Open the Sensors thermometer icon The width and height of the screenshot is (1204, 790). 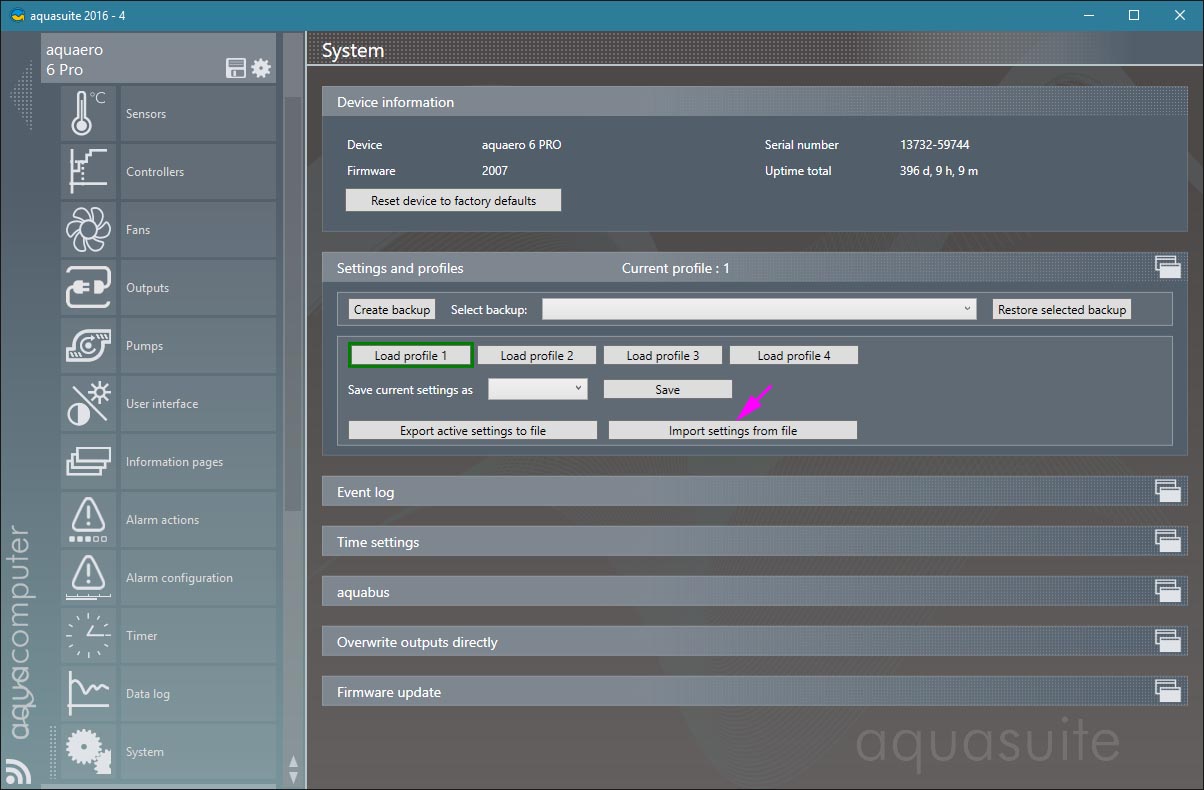[89, 114]
